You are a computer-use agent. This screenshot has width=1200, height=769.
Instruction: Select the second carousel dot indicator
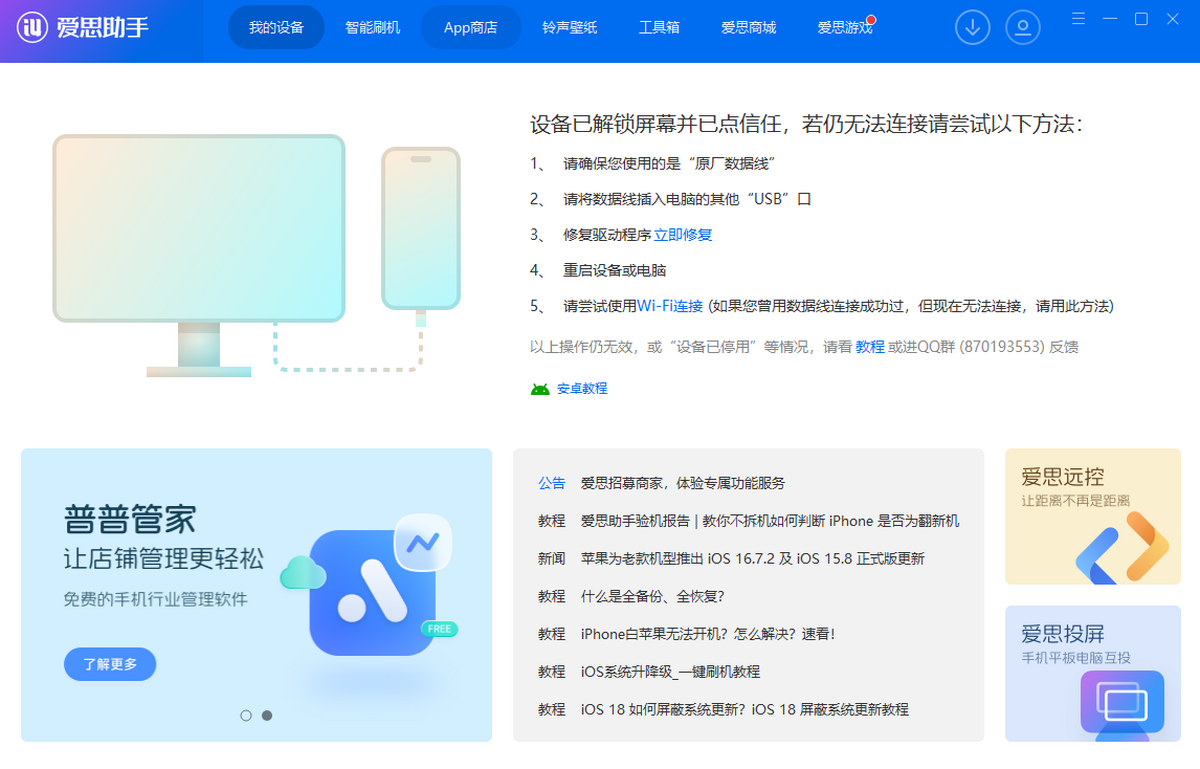pos(267,715)
